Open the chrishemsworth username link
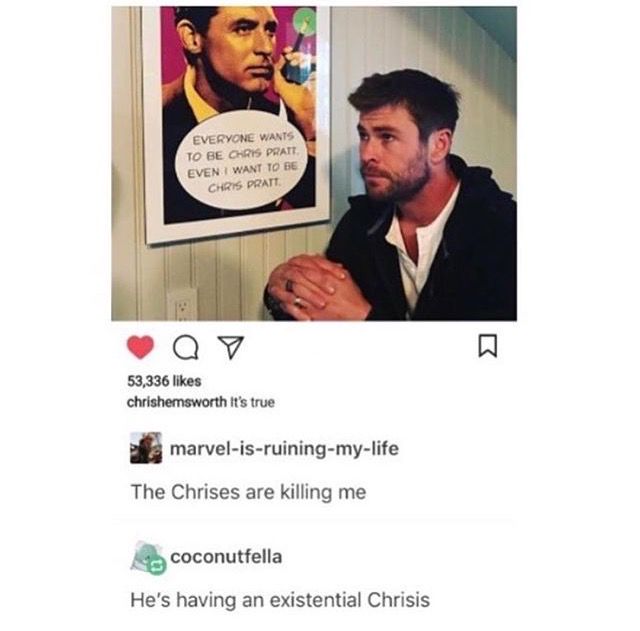This screenshot has height=631, width=640. (x=177, y=402)
